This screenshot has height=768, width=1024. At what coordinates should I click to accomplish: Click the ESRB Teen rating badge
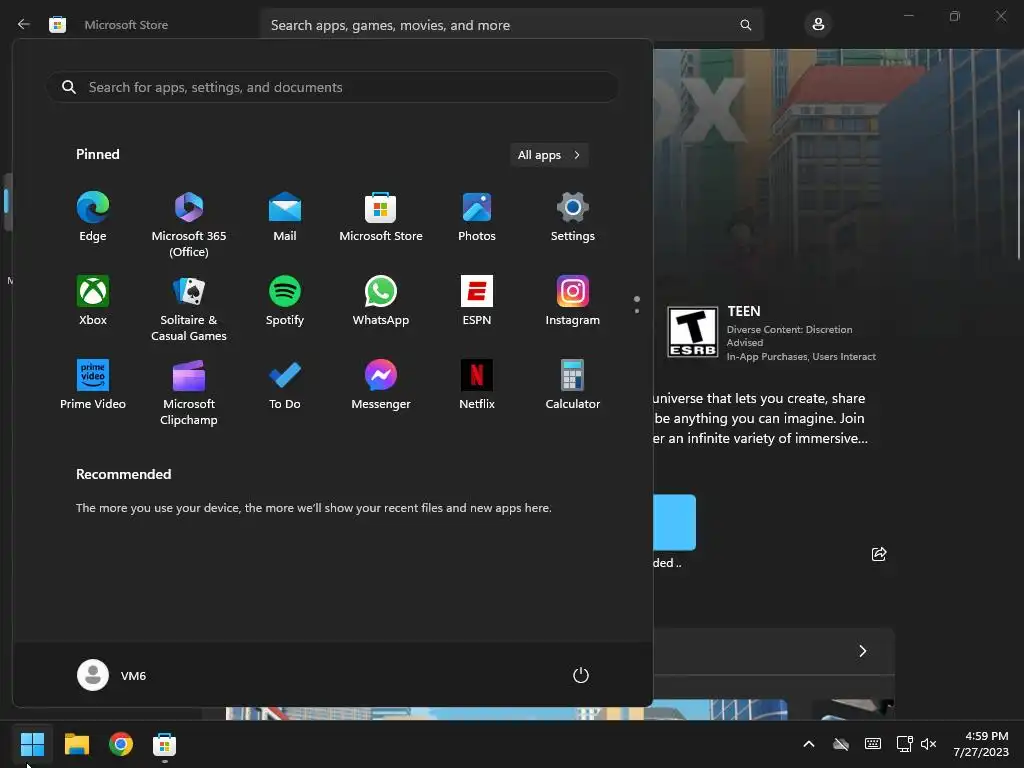[692, 332]
